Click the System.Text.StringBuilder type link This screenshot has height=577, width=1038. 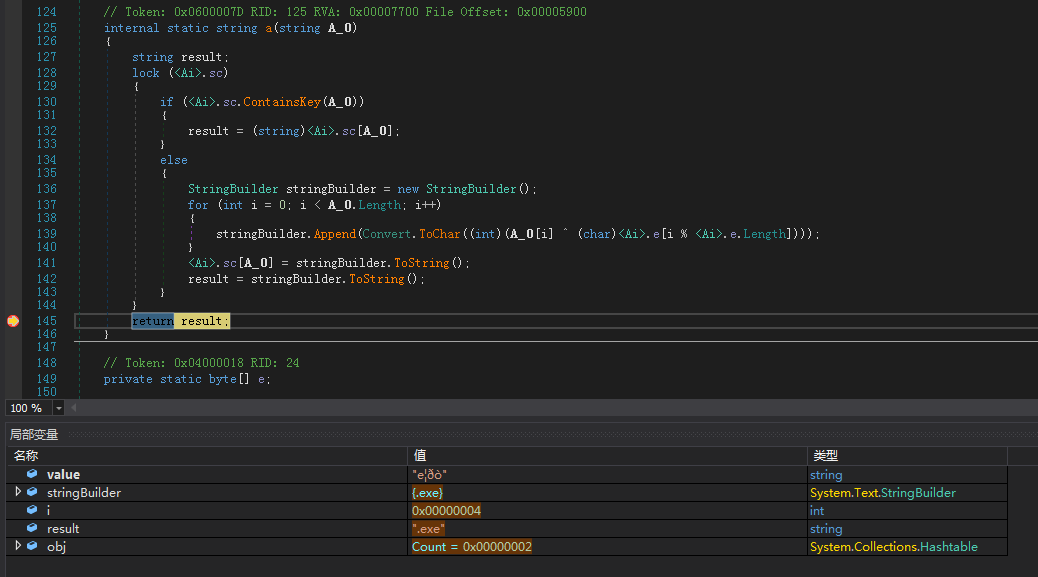point(882,492)
